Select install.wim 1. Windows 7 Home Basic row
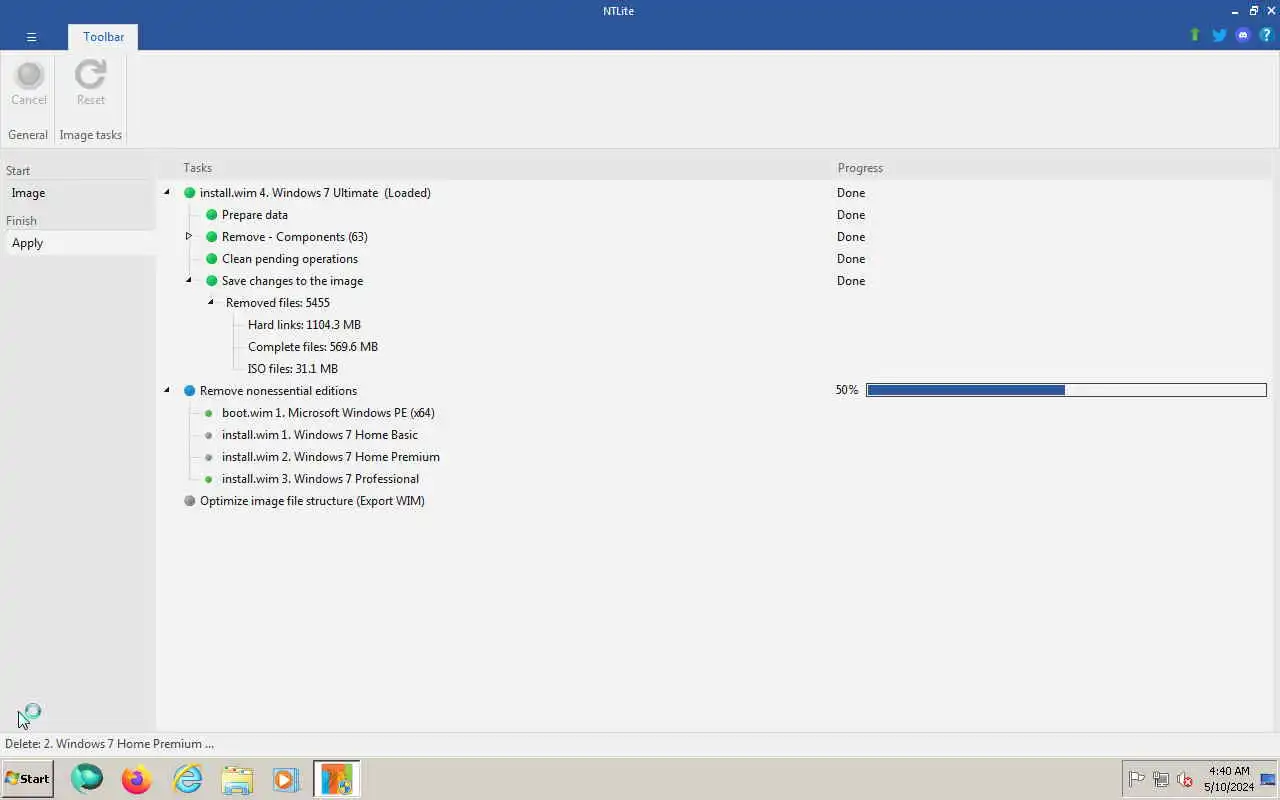Screen dimensions: 1280x800 click(x=319, y=435)
